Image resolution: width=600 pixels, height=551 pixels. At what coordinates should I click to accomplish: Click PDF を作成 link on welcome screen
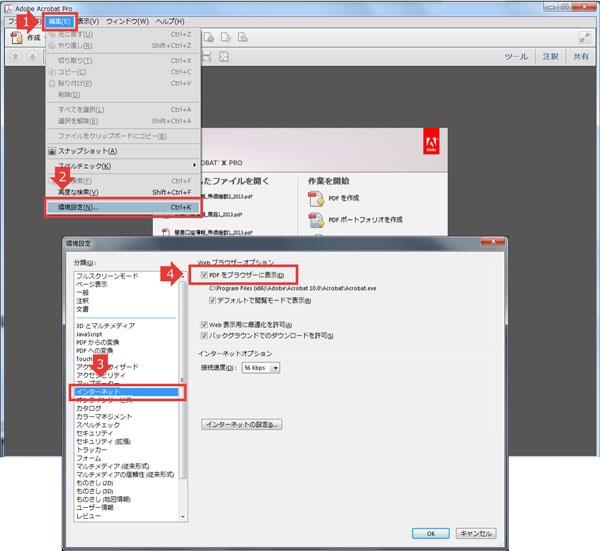pos(344,198)
